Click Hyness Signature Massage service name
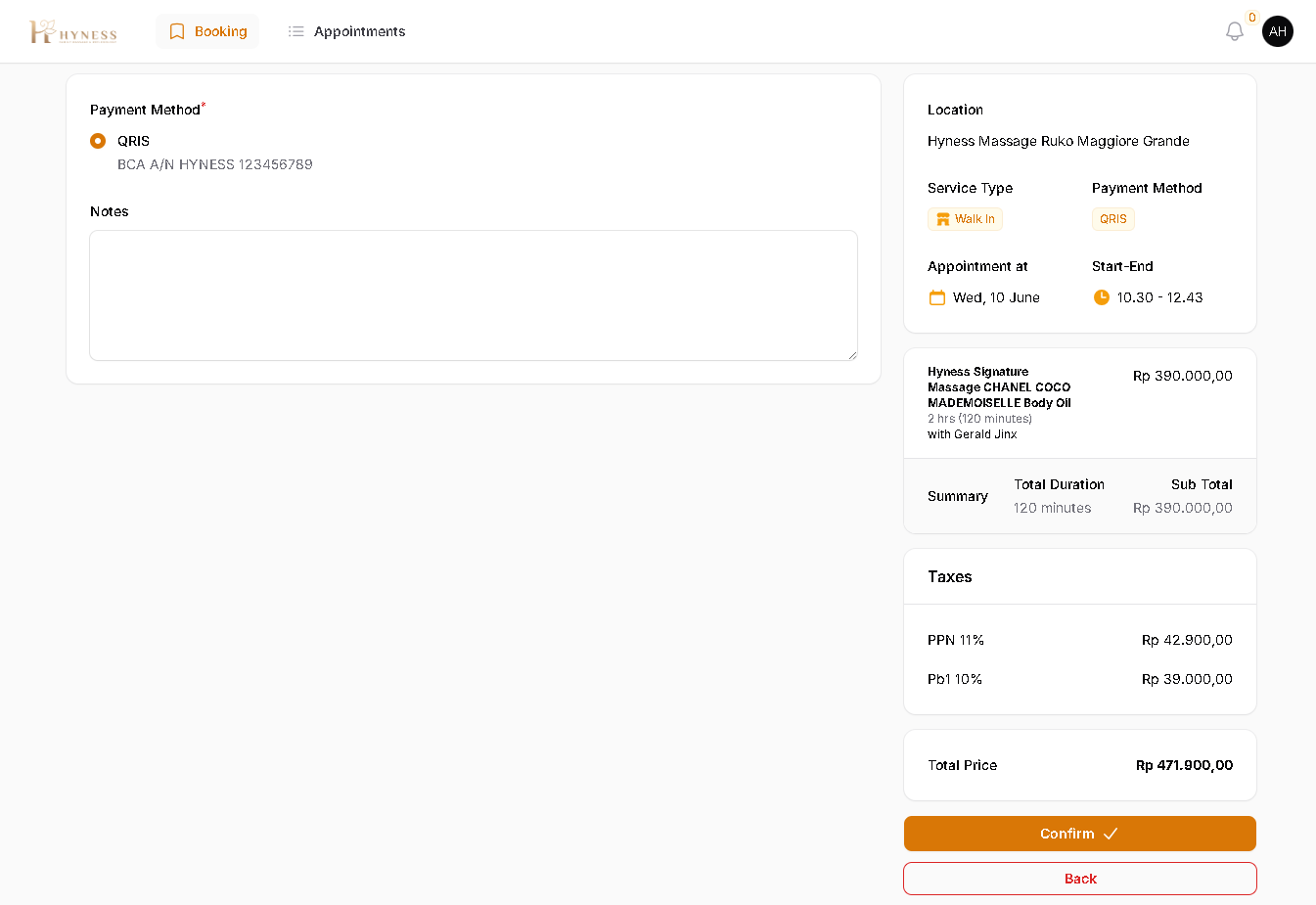1316x905 pixels. pos(999,387)
